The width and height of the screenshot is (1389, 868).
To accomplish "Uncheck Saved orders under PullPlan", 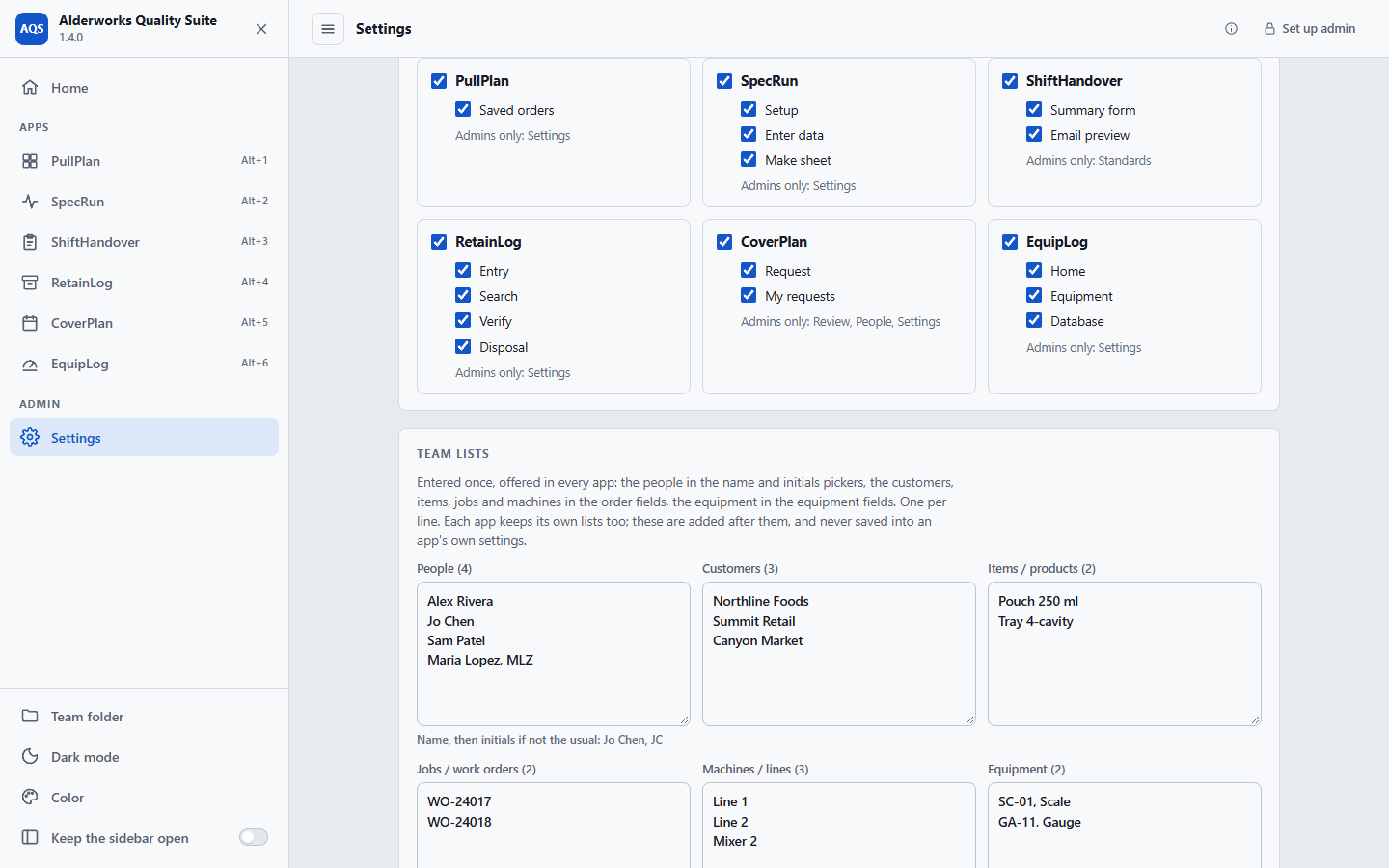I will [463, 110].
